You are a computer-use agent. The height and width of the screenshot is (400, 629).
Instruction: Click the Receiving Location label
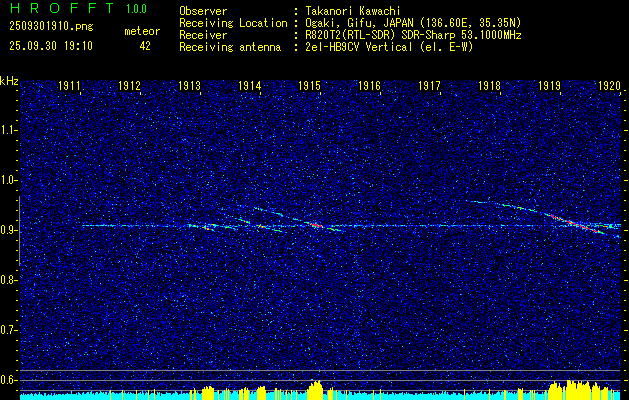coord(233,23)
